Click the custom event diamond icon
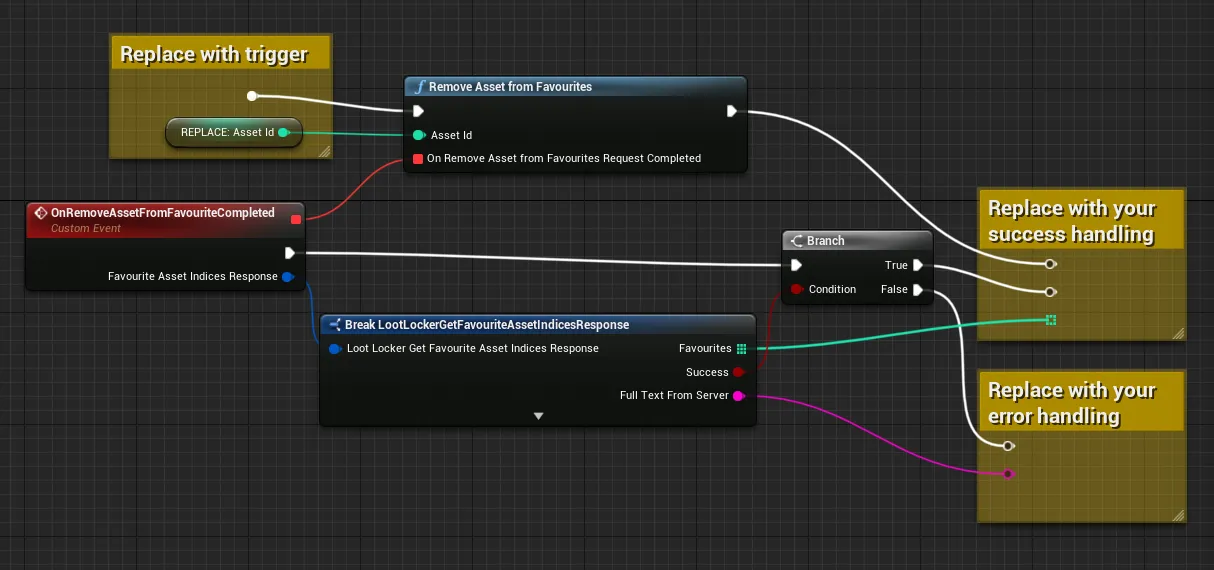The image size is (1214, 570). point(41,213)
